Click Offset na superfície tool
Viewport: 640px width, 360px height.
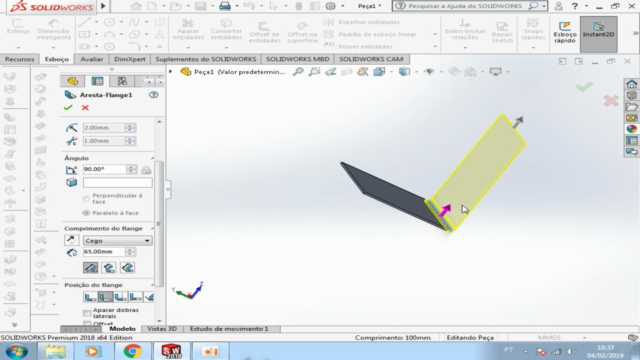pos(302,32)
